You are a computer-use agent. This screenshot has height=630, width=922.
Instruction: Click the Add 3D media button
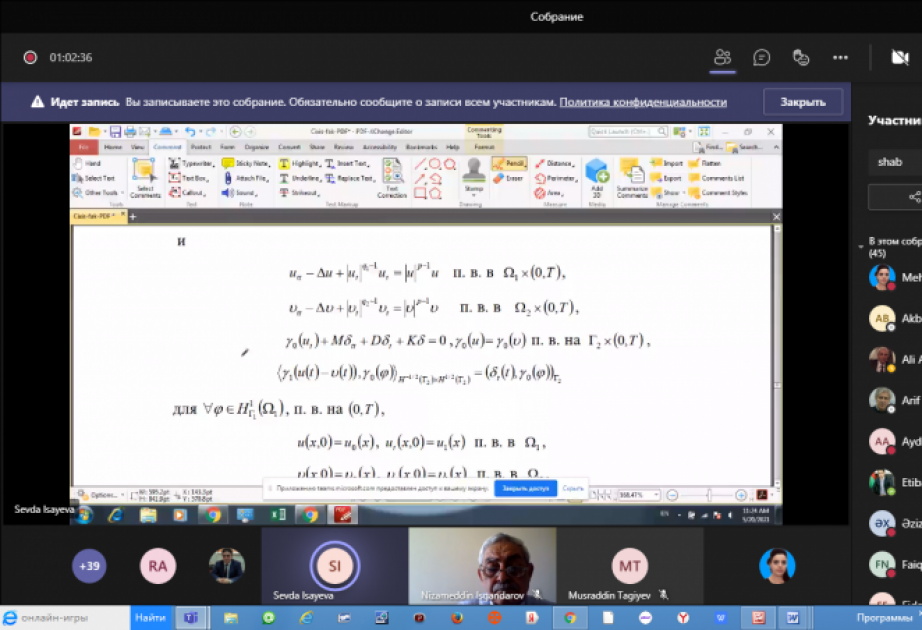[597, 178]
